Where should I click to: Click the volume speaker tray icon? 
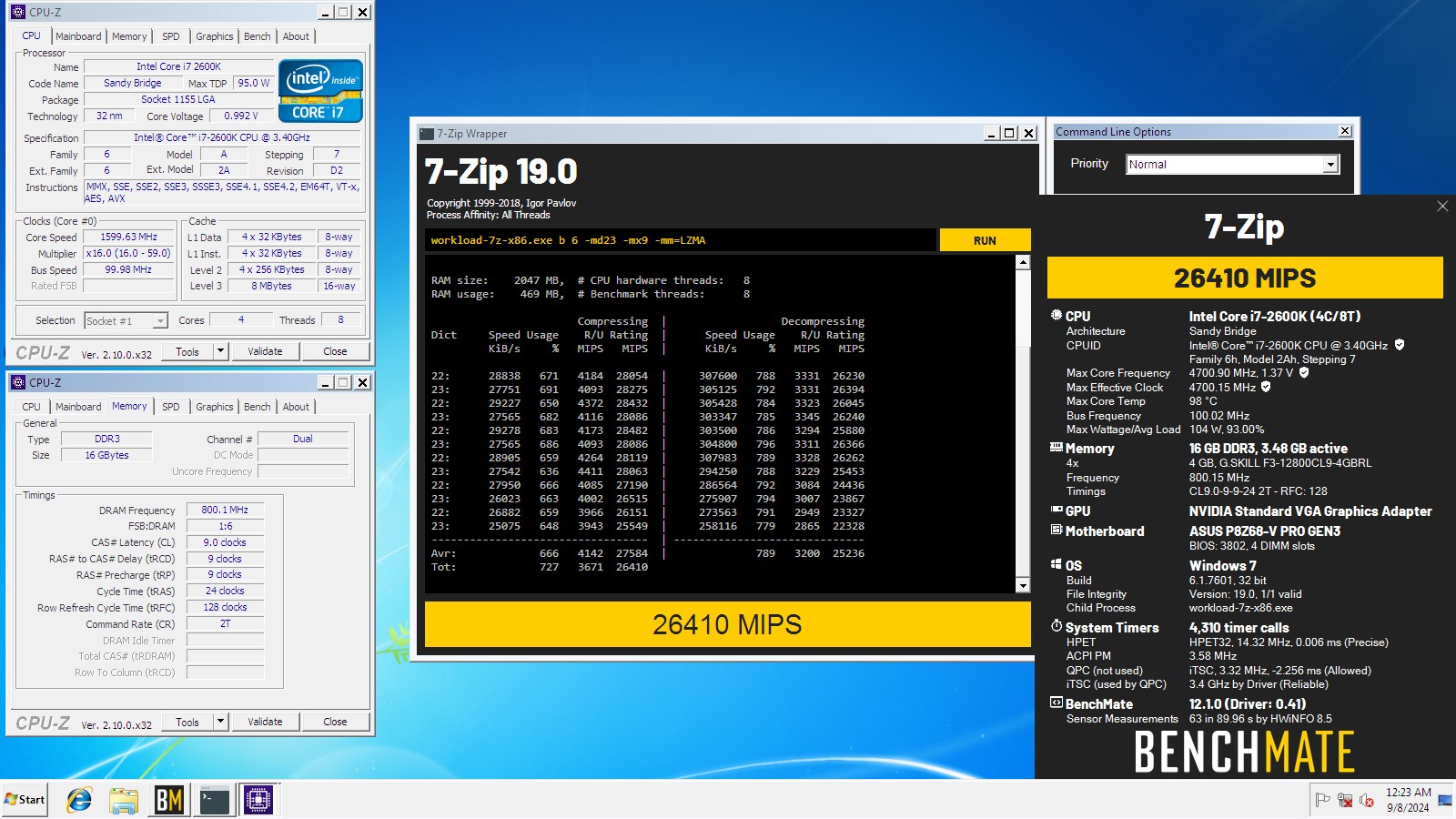point(1367,800)
